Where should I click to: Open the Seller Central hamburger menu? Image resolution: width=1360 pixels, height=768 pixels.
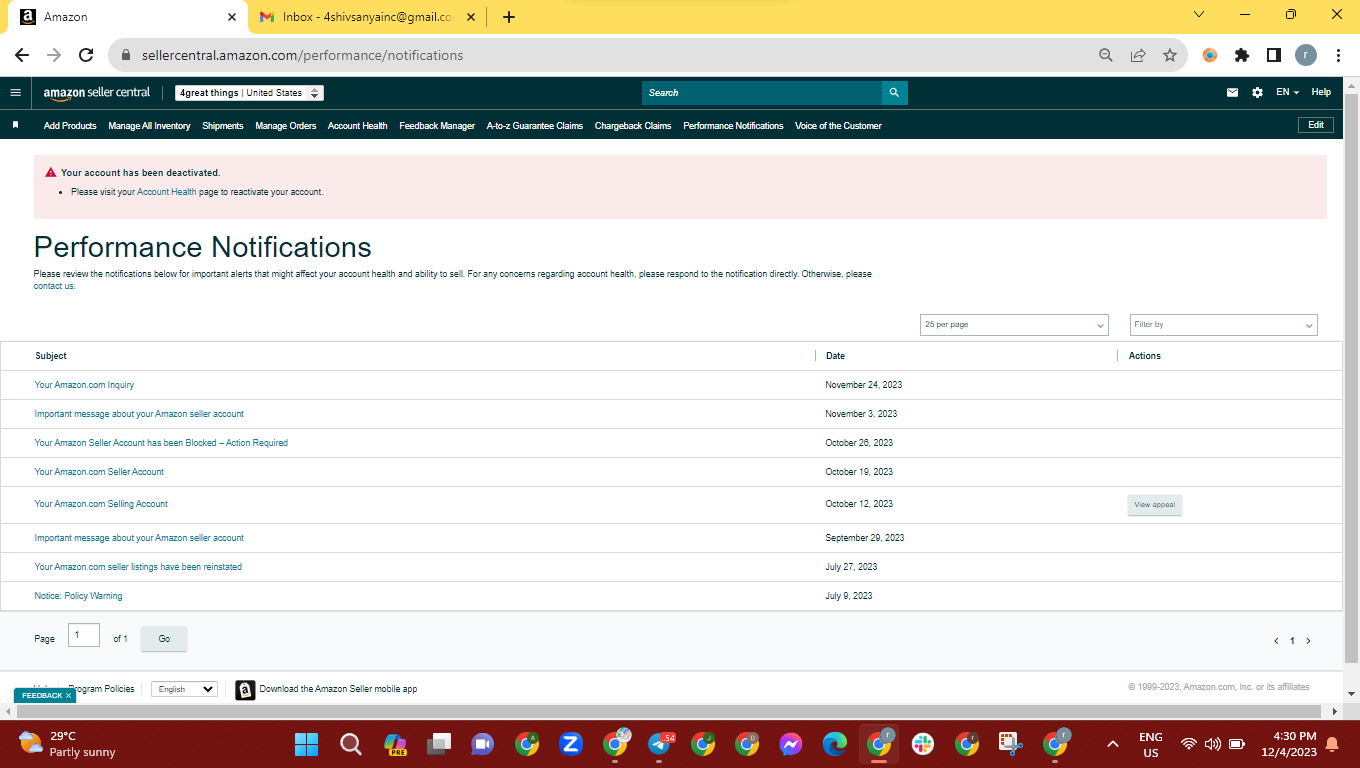[15, 92]
